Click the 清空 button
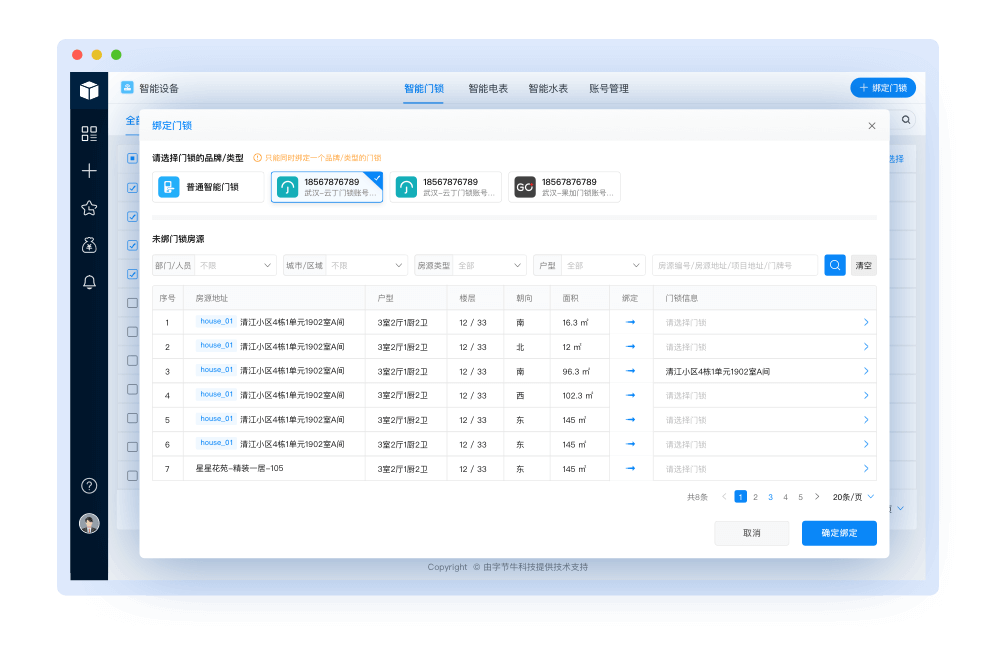995x650 pixels. (864, 265)
